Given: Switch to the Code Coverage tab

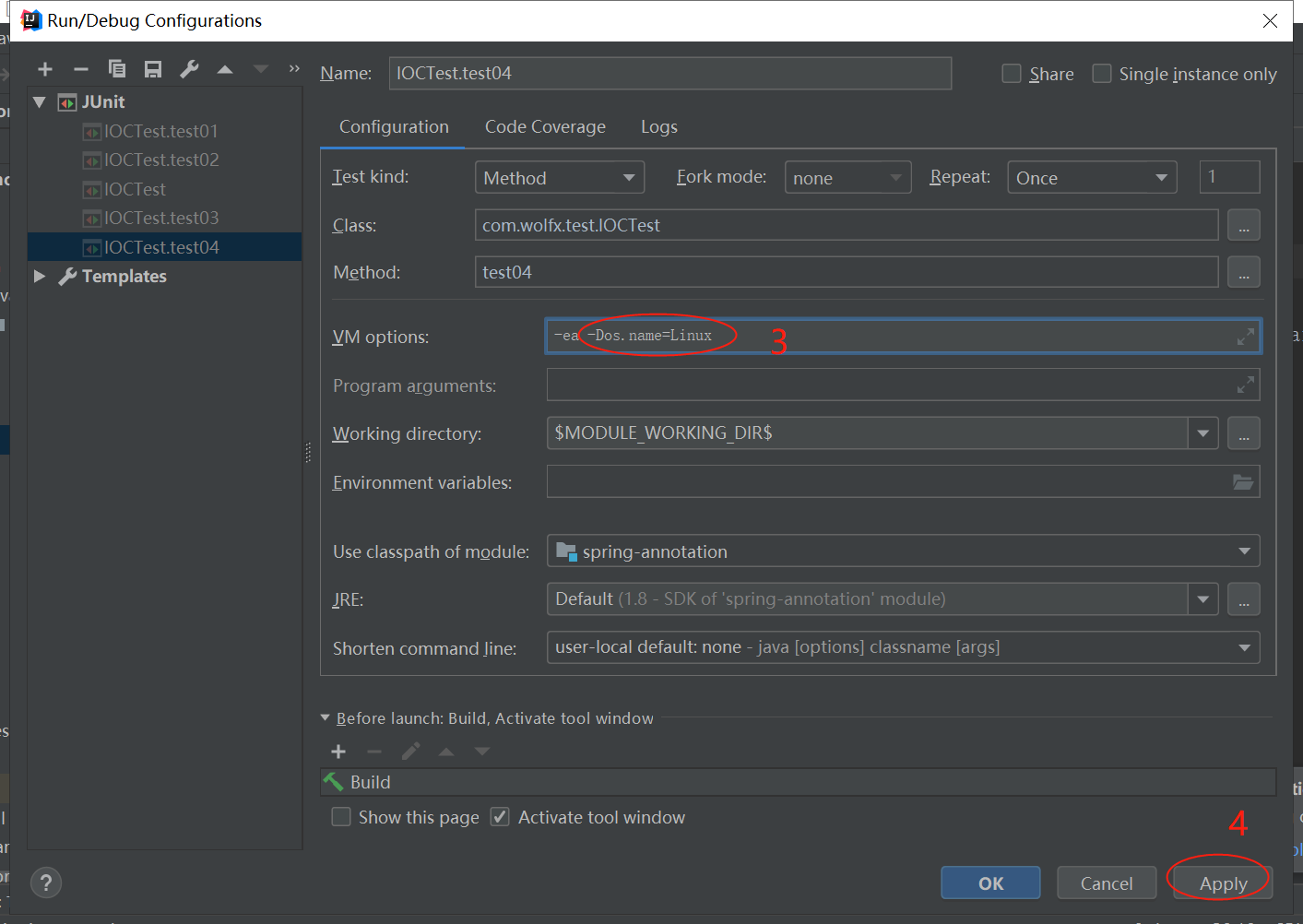Looking at the screenshot, I should click(545, 126).
